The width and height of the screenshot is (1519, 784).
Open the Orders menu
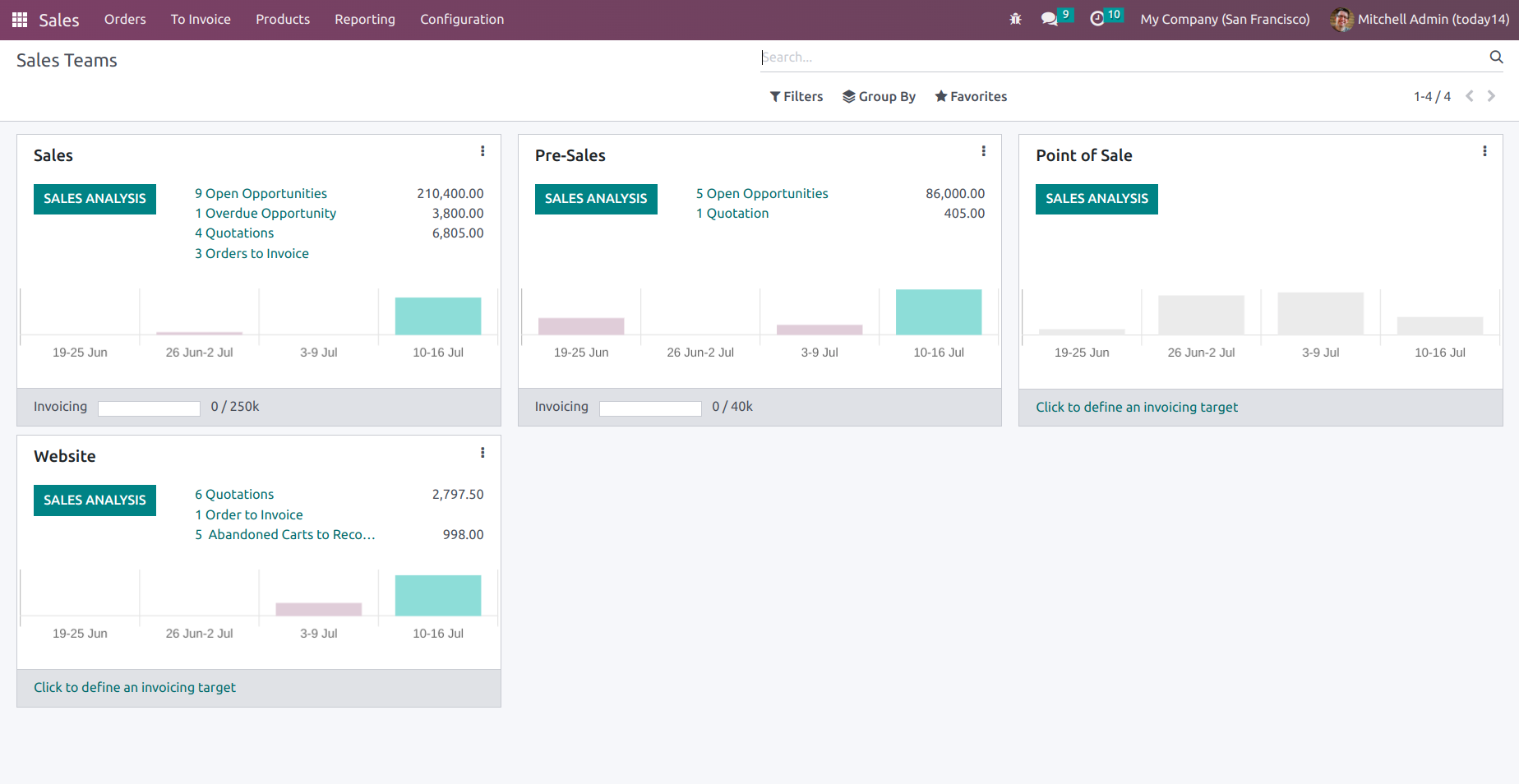pos(124,19)
